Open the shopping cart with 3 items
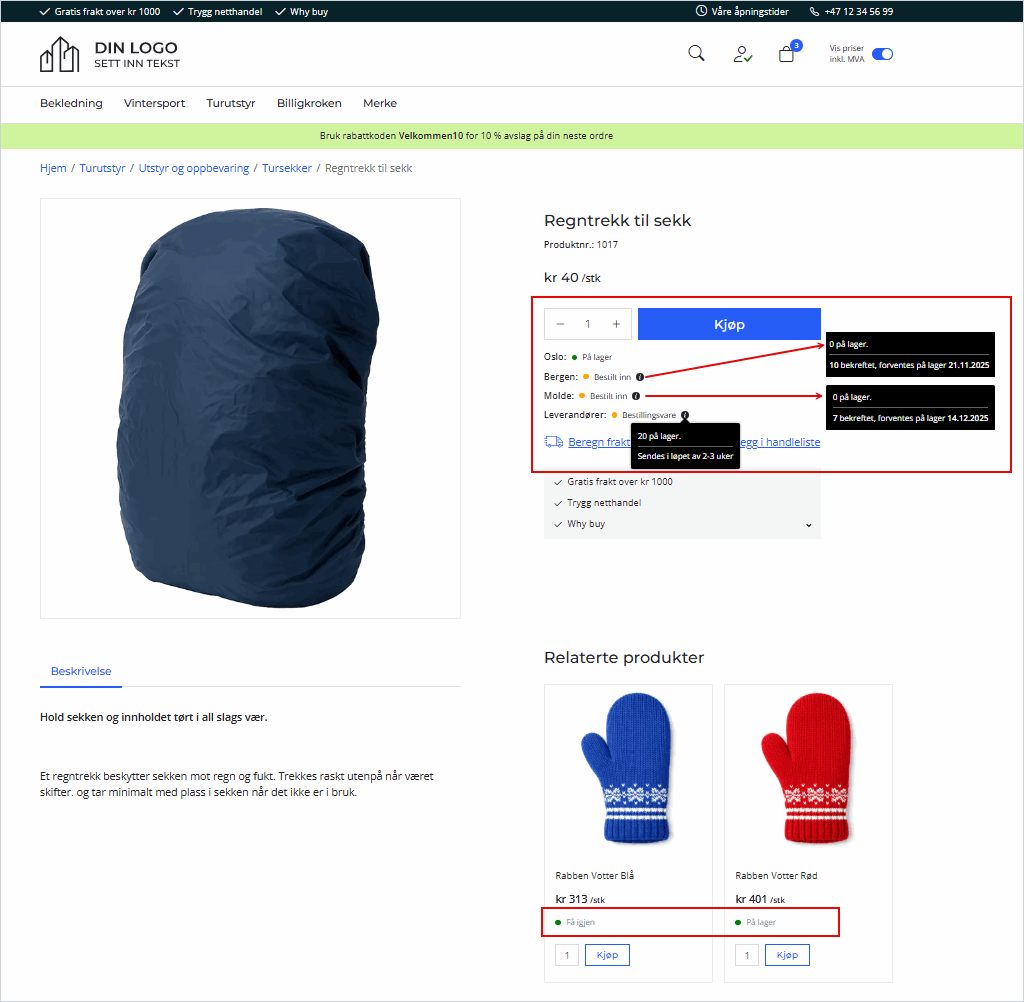This screenshot has width=1024, height=1002. (x=786, y=53)
